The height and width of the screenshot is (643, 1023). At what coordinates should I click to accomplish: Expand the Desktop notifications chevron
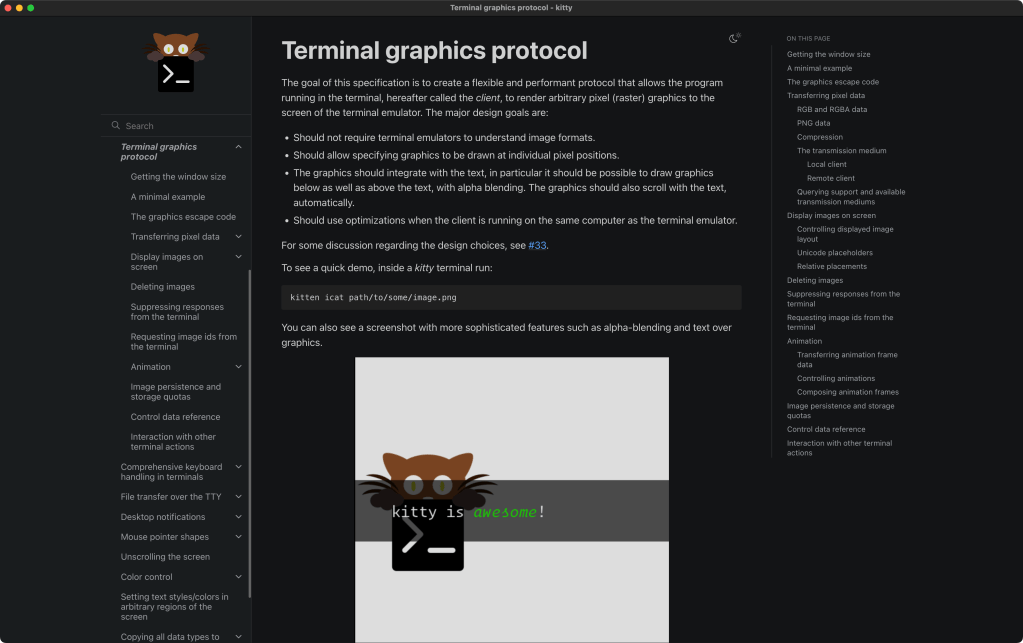tap(238, 517)
